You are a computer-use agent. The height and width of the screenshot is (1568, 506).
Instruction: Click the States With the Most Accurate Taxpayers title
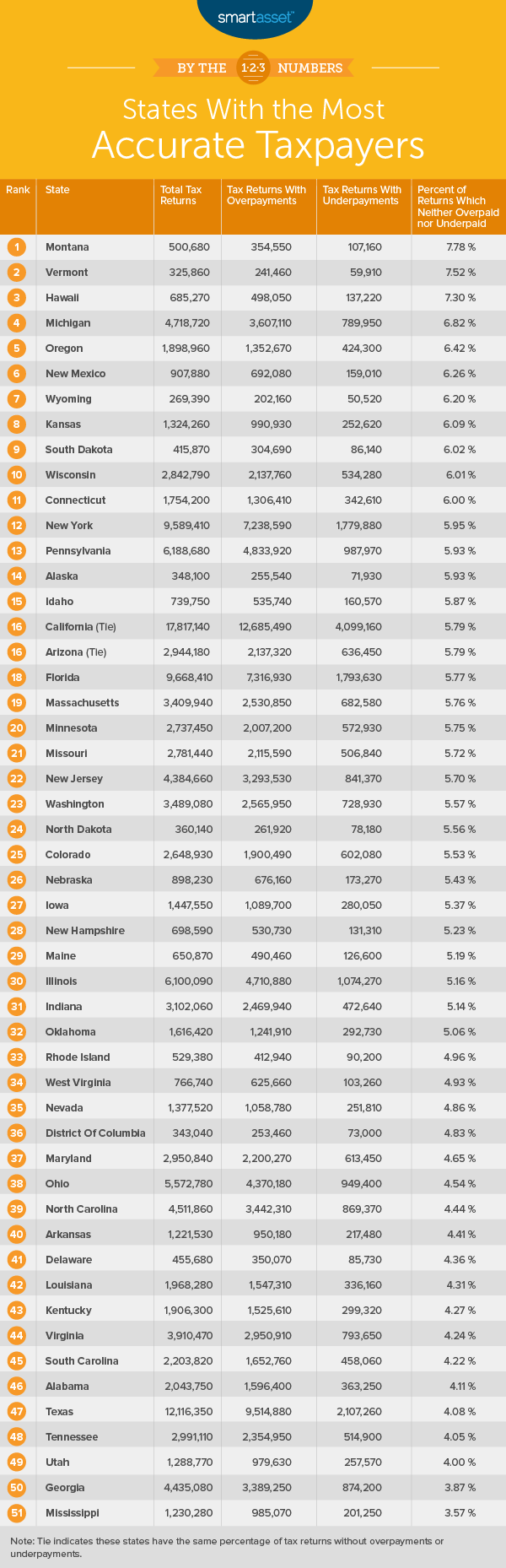click(x=253, y=129)
